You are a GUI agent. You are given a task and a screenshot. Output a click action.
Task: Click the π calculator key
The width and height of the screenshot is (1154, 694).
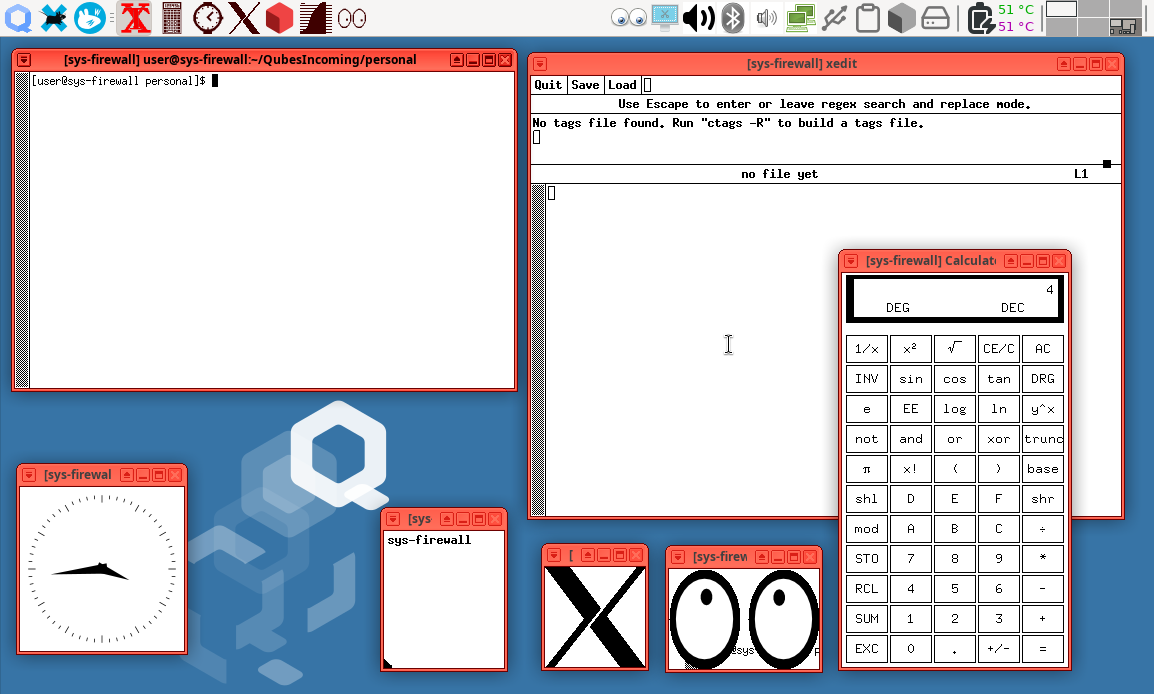866,469
